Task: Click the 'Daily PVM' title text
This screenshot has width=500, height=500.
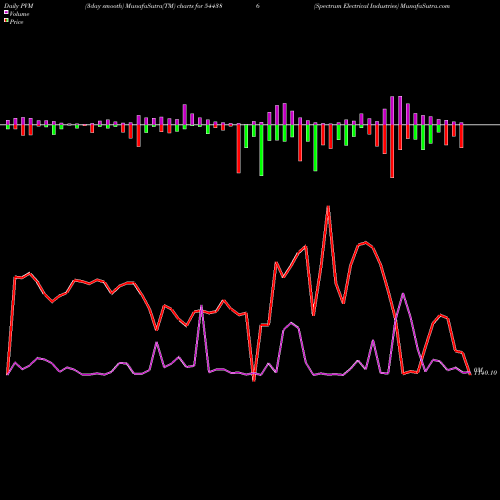Action: (18, 6)
